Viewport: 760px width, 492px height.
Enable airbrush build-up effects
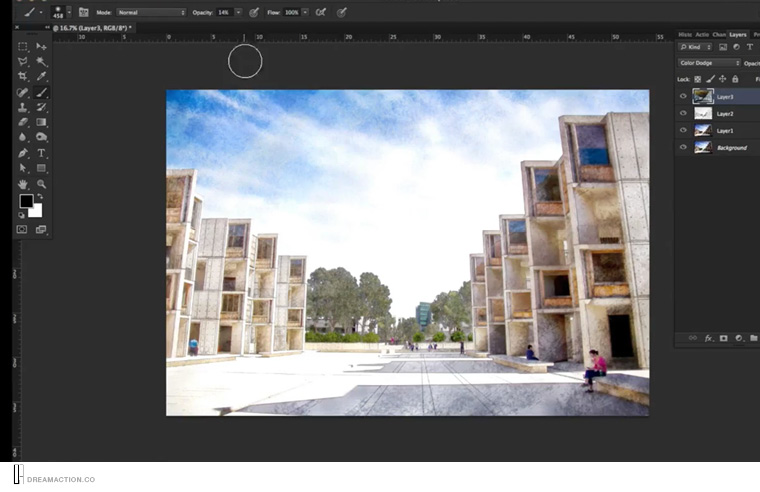(x=320, y=13)
